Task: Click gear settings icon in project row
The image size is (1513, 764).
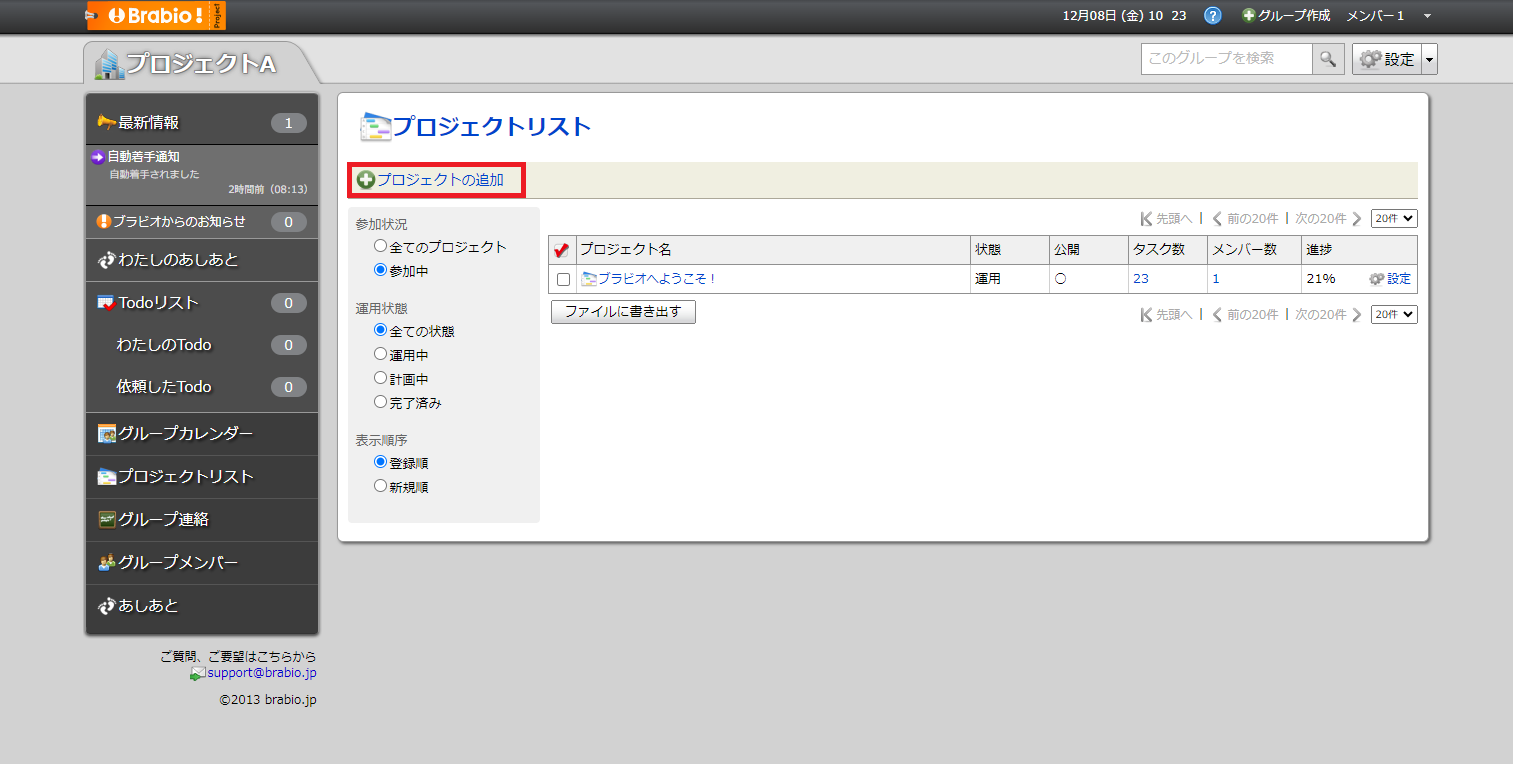Action: 1376,279
